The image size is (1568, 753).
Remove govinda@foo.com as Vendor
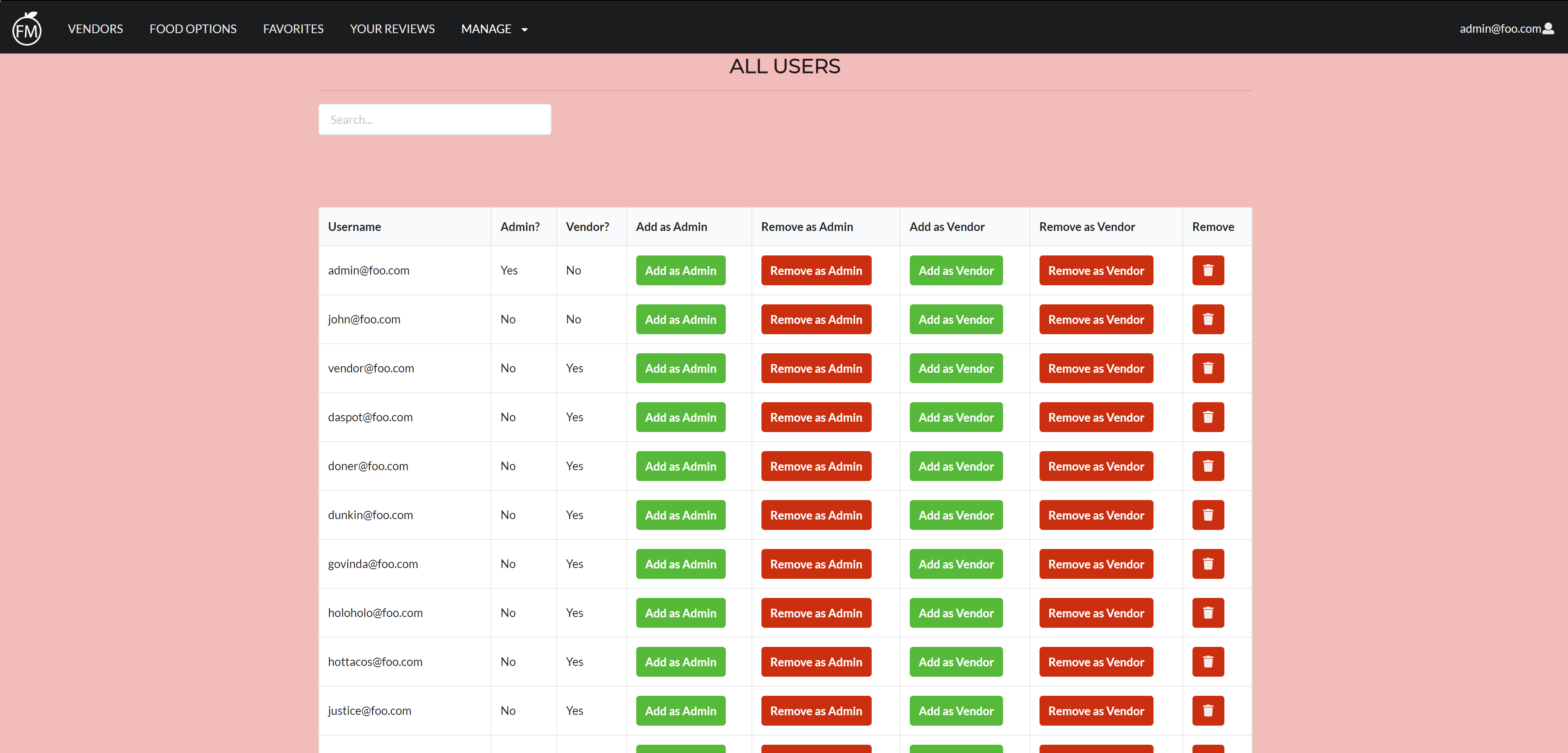pyautogui.click(x=1095, y=564)
